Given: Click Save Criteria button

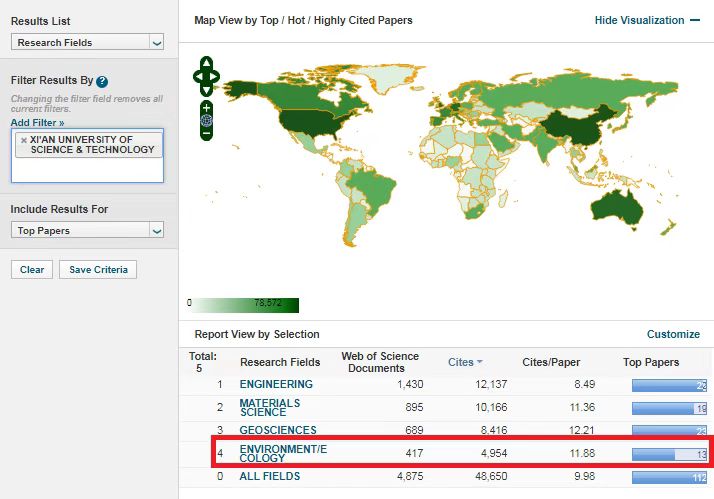Looking at the screenshot, I should (97, 270).
